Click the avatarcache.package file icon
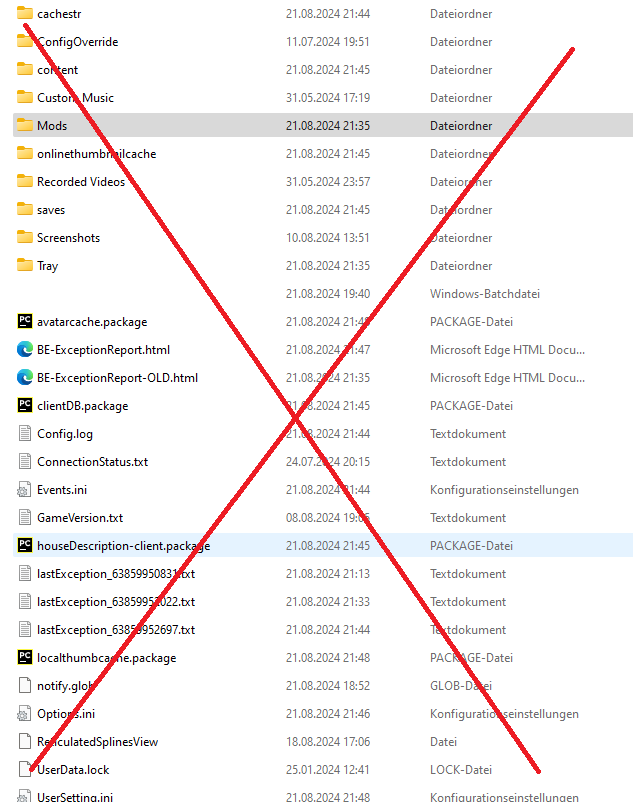Image resolution: width=633 pixels, height=808 pixels. coord(25,322)
